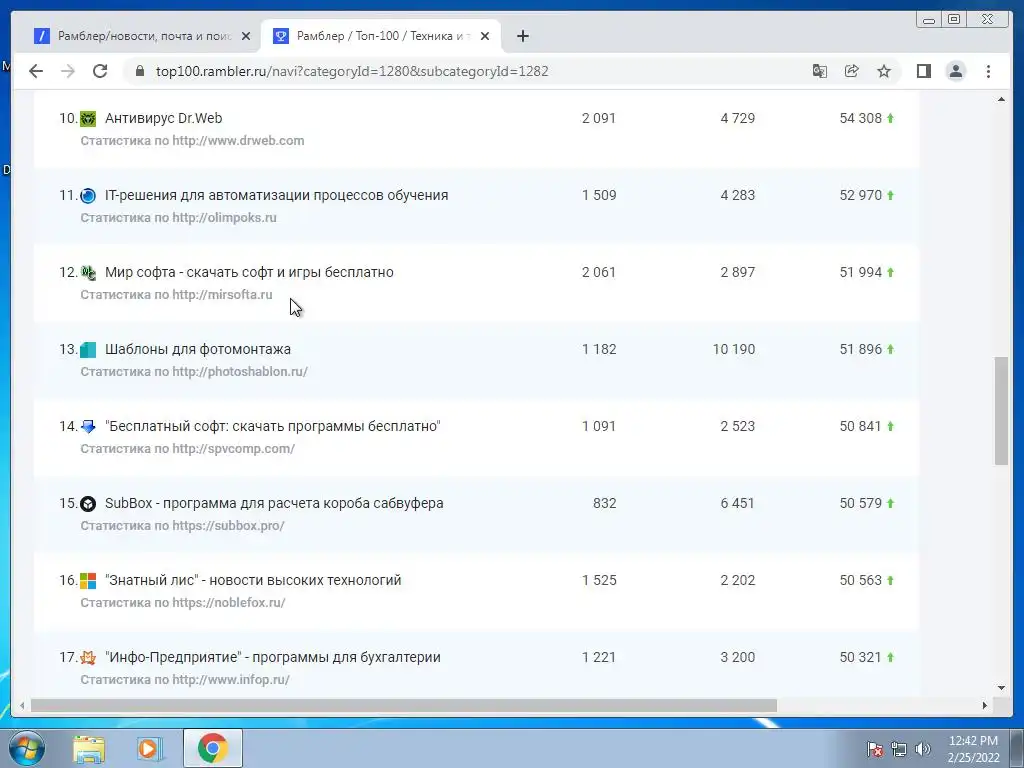
Task: Click the scroll down arrow
Action: tap(1001, 688)
